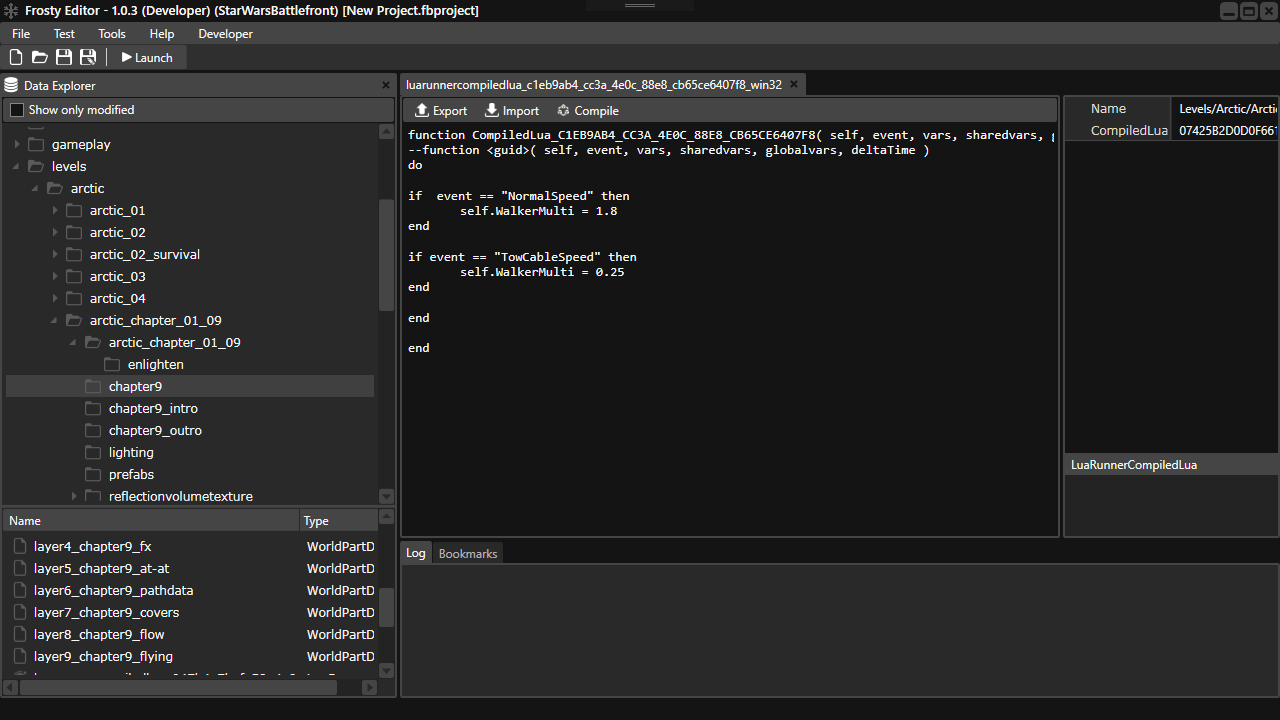This screenshot has width=1280, height=720.
Task: Click the LuaRunnerCompiledLua description bar
Action: 1172,465
